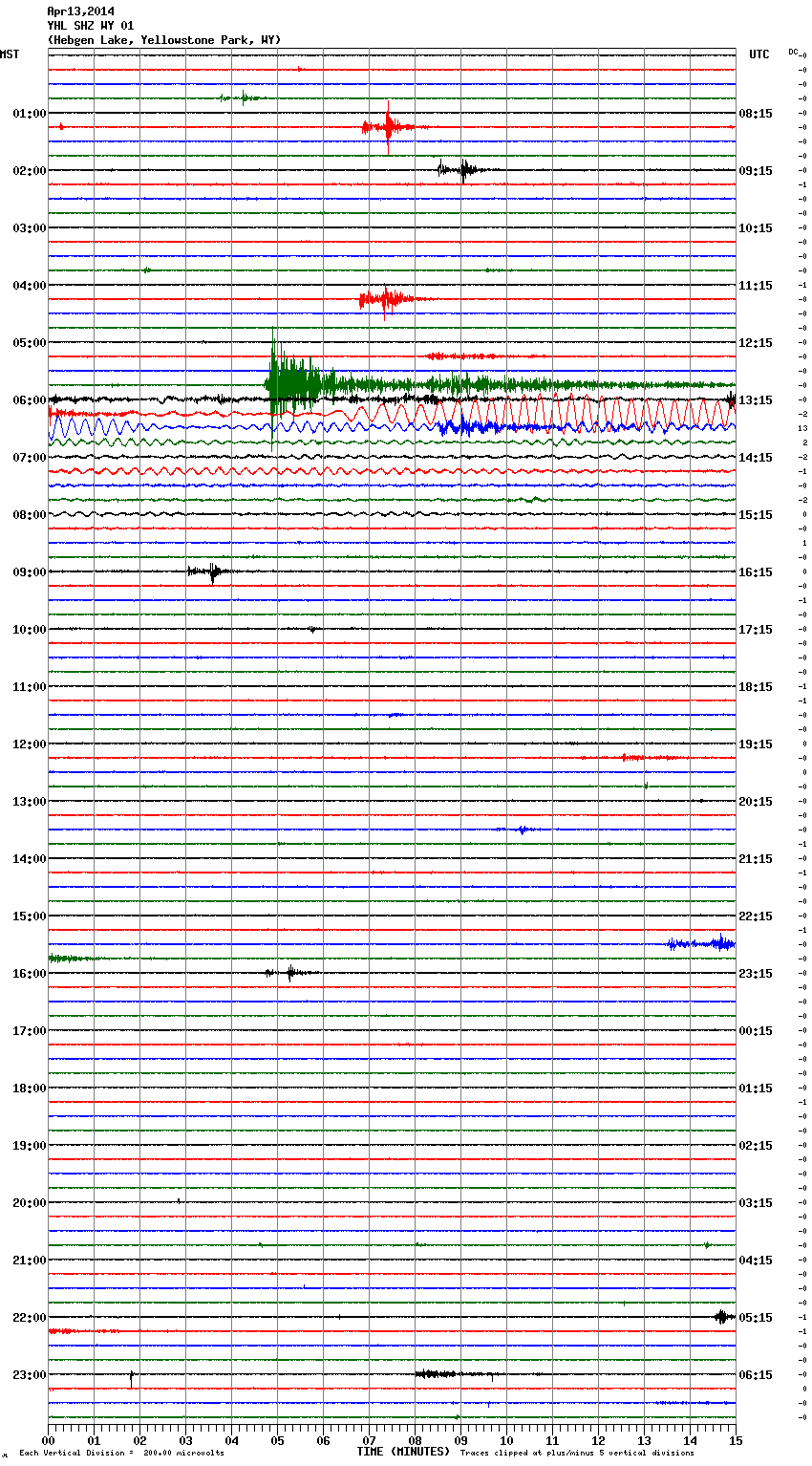Screen dimensions: 812x1466
Task: Click the "00:15" UTC time label
Action: [x=756, y=1031]
